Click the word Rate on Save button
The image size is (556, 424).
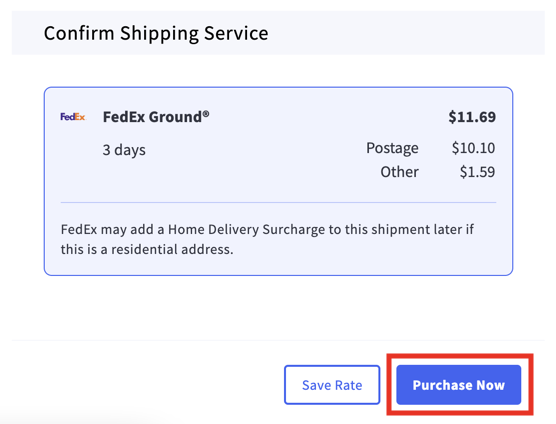(349, 385)
